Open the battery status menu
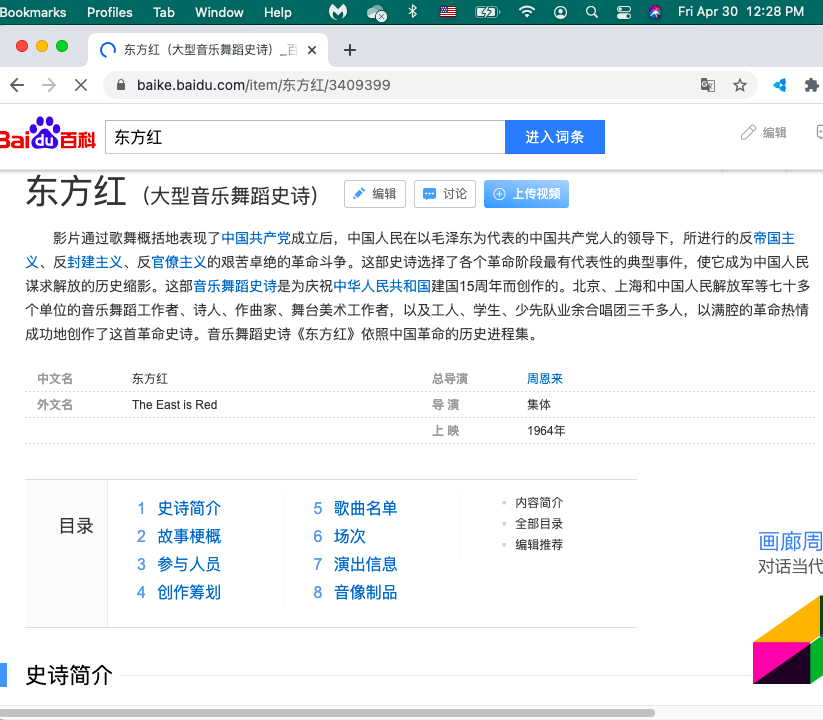 click(x=487, y=12)
